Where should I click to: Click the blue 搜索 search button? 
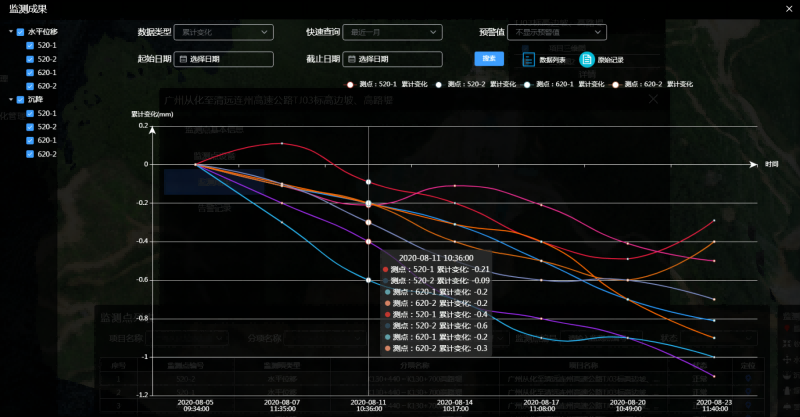[x=490, y=59]
